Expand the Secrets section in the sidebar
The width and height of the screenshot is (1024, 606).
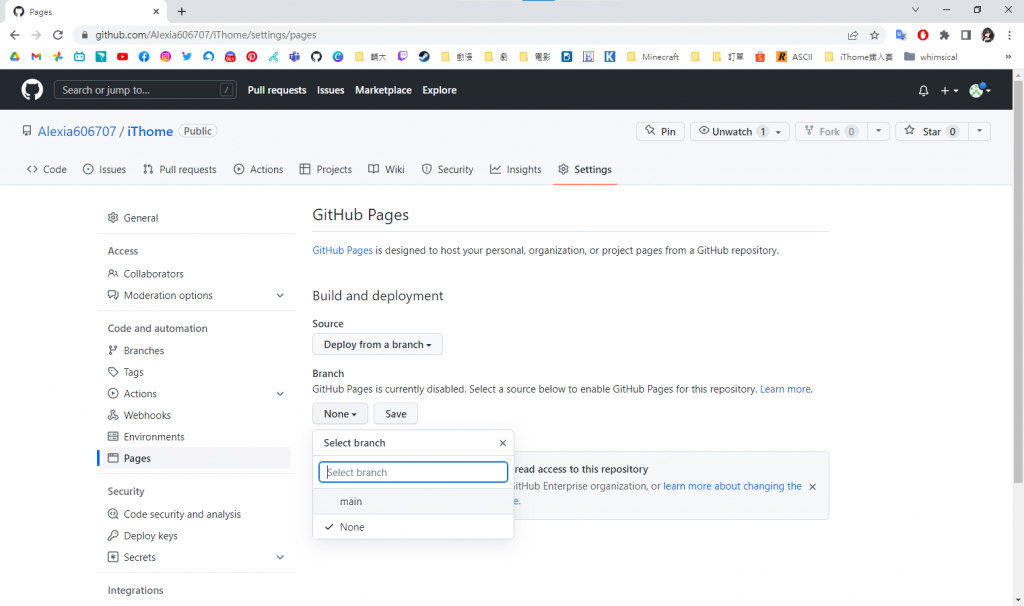(280, 557)
